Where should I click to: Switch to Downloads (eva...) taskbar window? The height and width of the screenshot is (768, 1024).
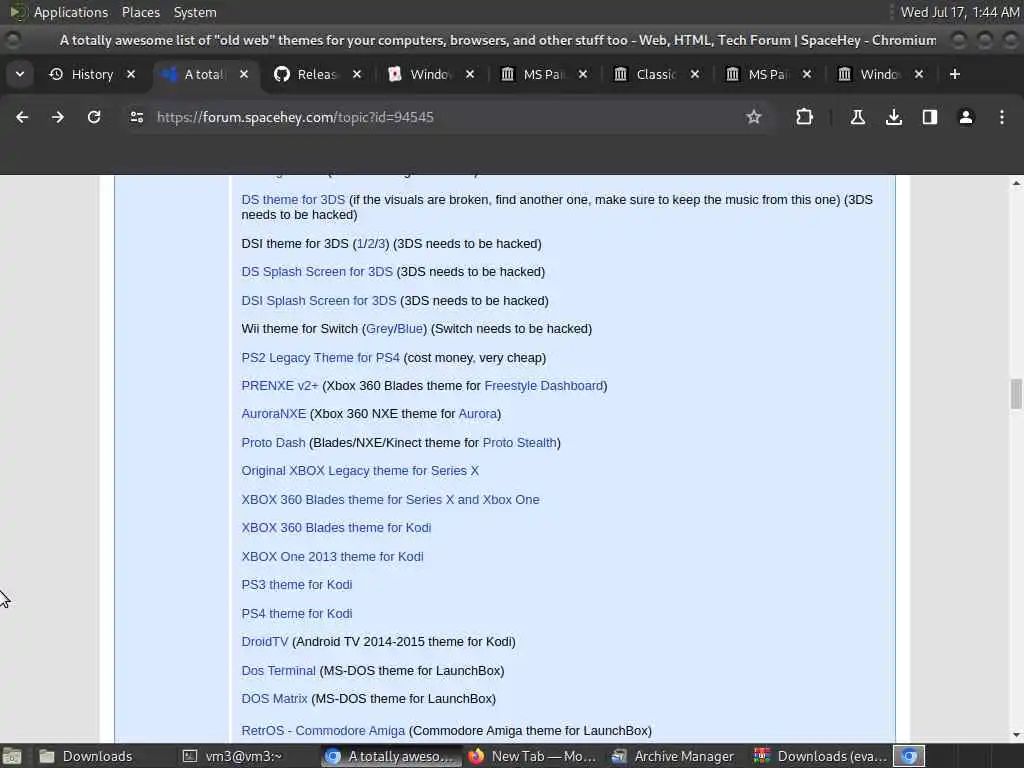[820, 756]
